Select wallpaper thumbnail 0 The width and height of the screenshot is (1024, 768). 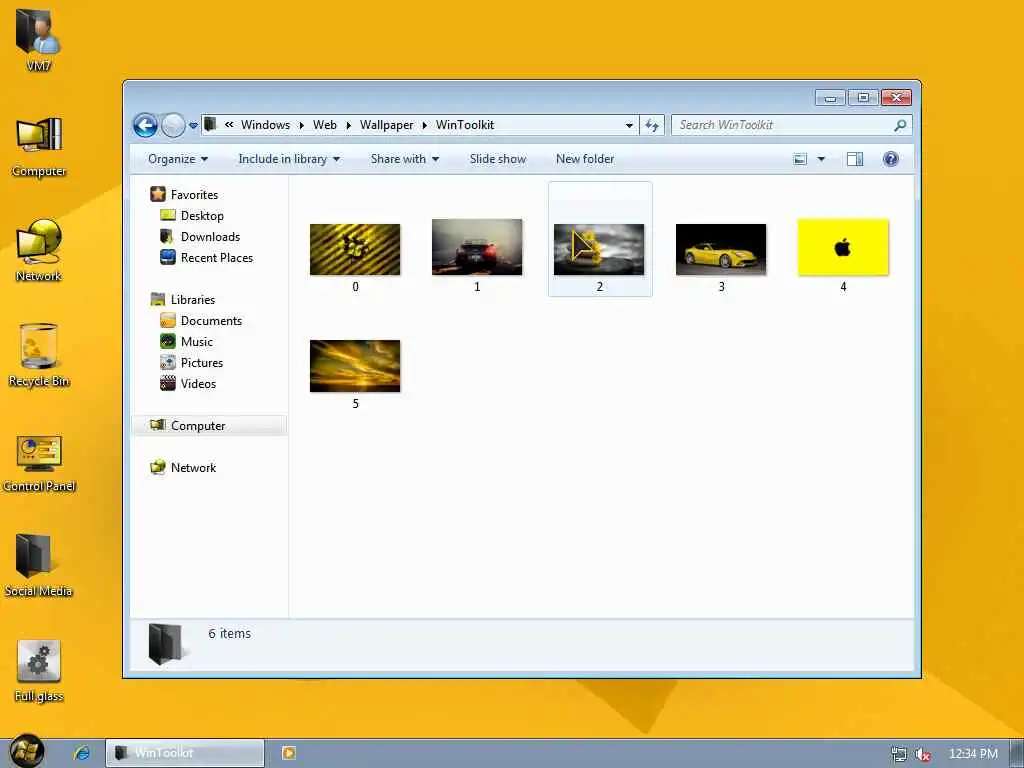pyautogui.click(x=355, y=249)
